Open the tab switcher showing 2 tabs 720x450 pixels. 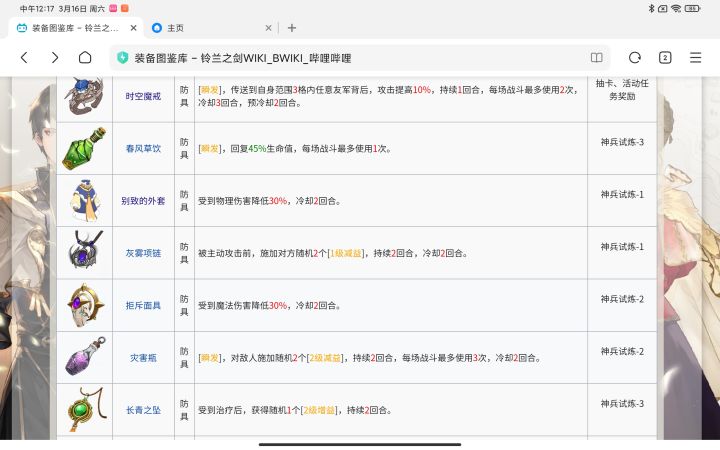665,58
